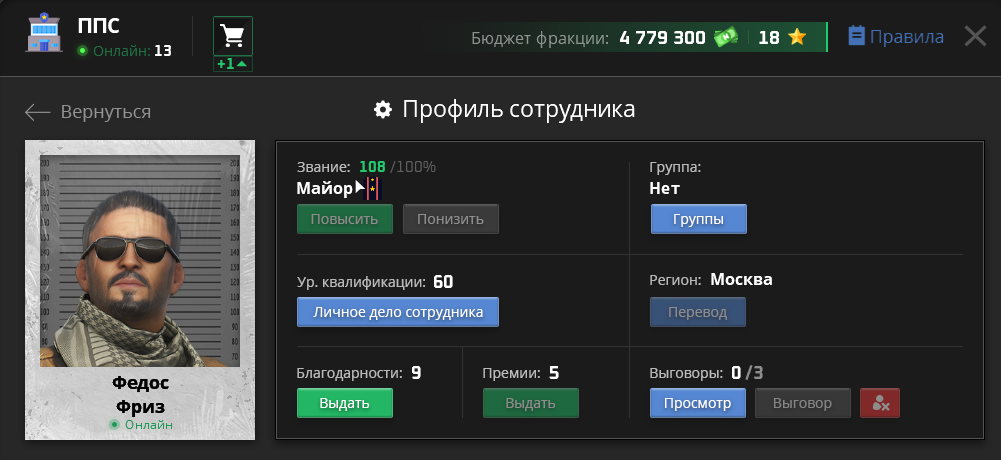Click the Майор rank insignia icon

[x=372, y=189]
